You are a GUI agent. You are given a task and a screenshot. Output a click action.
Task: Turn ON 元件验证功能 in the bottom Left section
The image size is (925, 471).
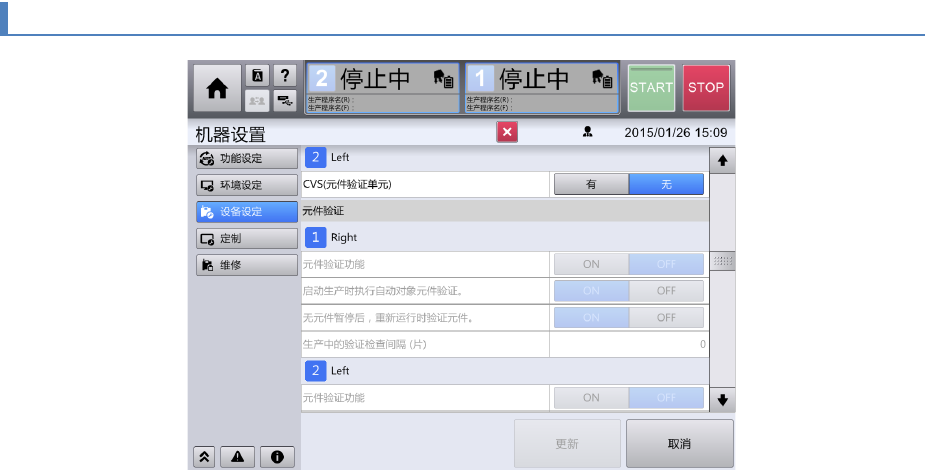coord(591,398)
